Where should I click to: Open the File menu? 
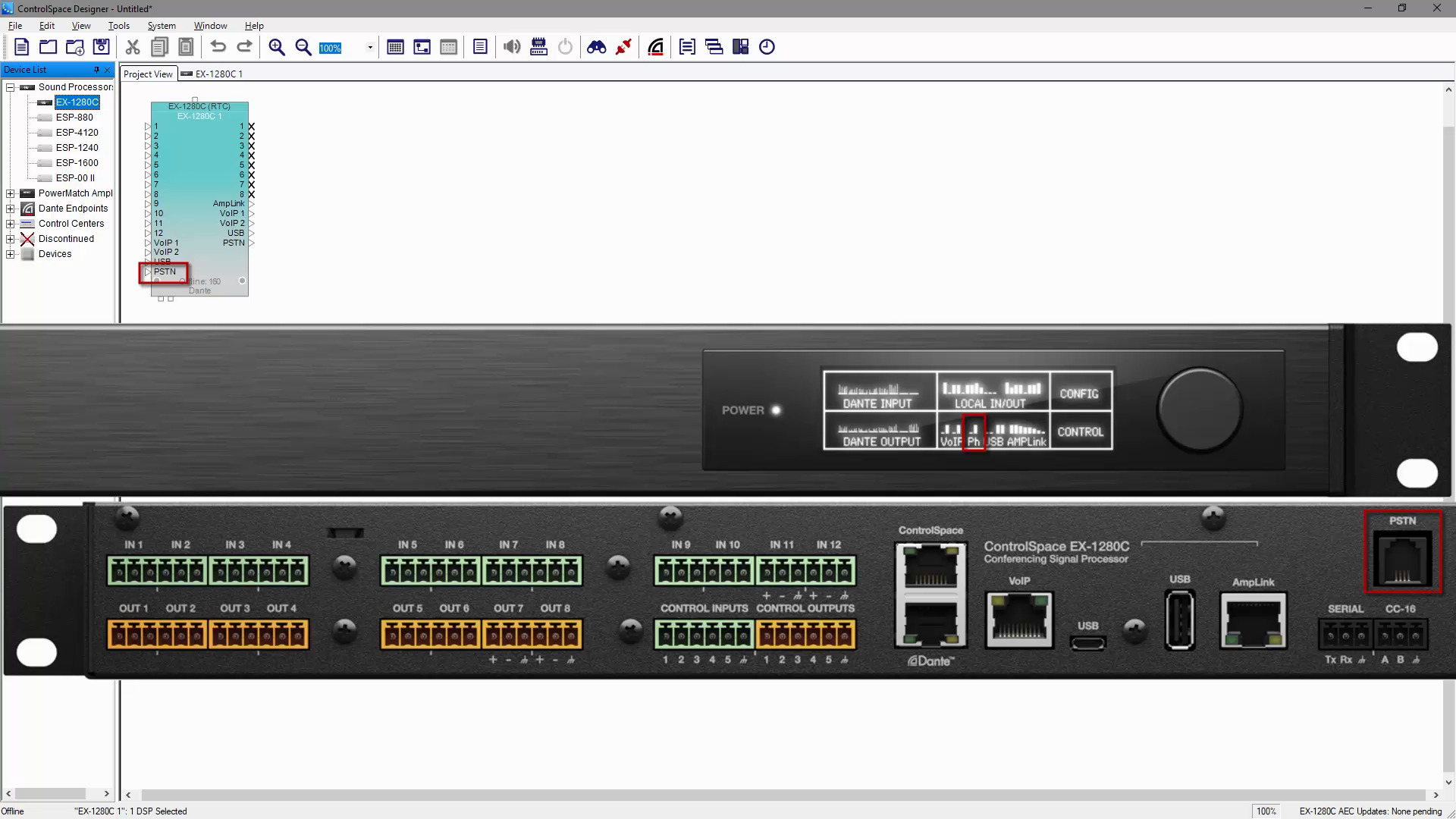coord(15,26)
